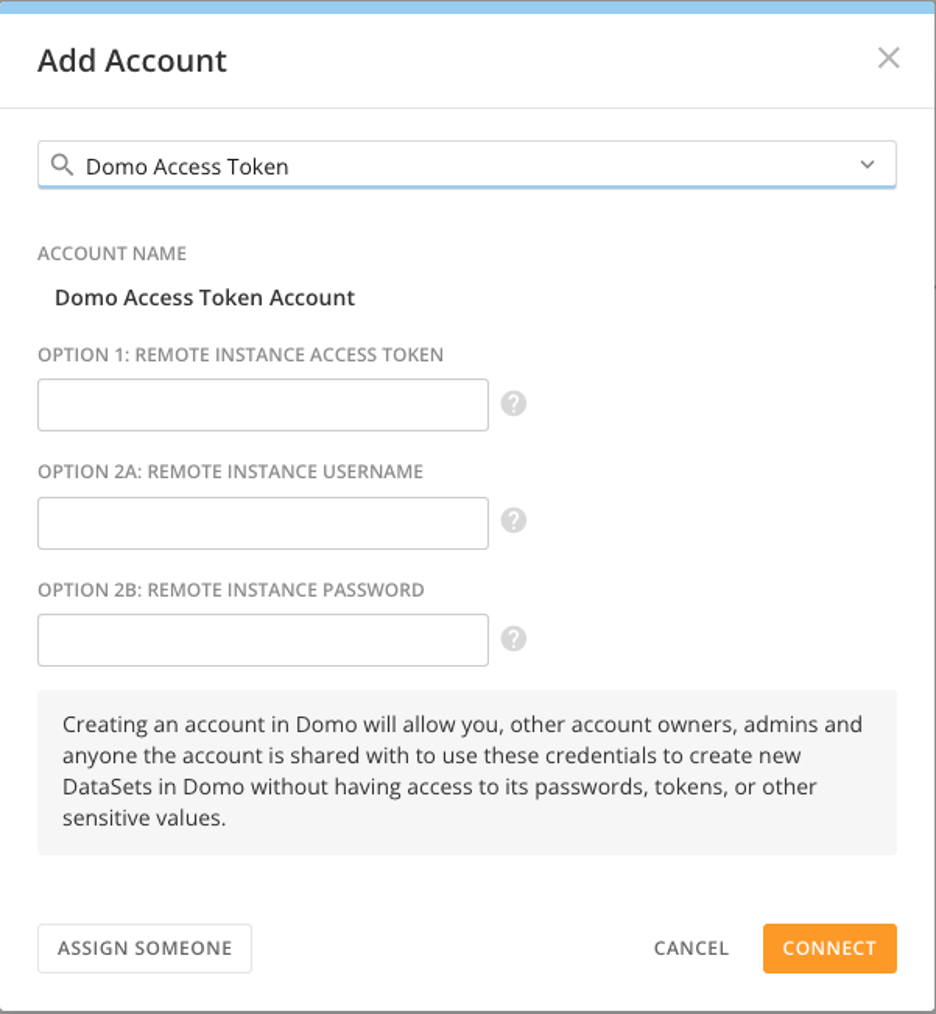This screenshot has height=1014, width=936.
Task: Click the Add Account title
Action: click(131, 61)
